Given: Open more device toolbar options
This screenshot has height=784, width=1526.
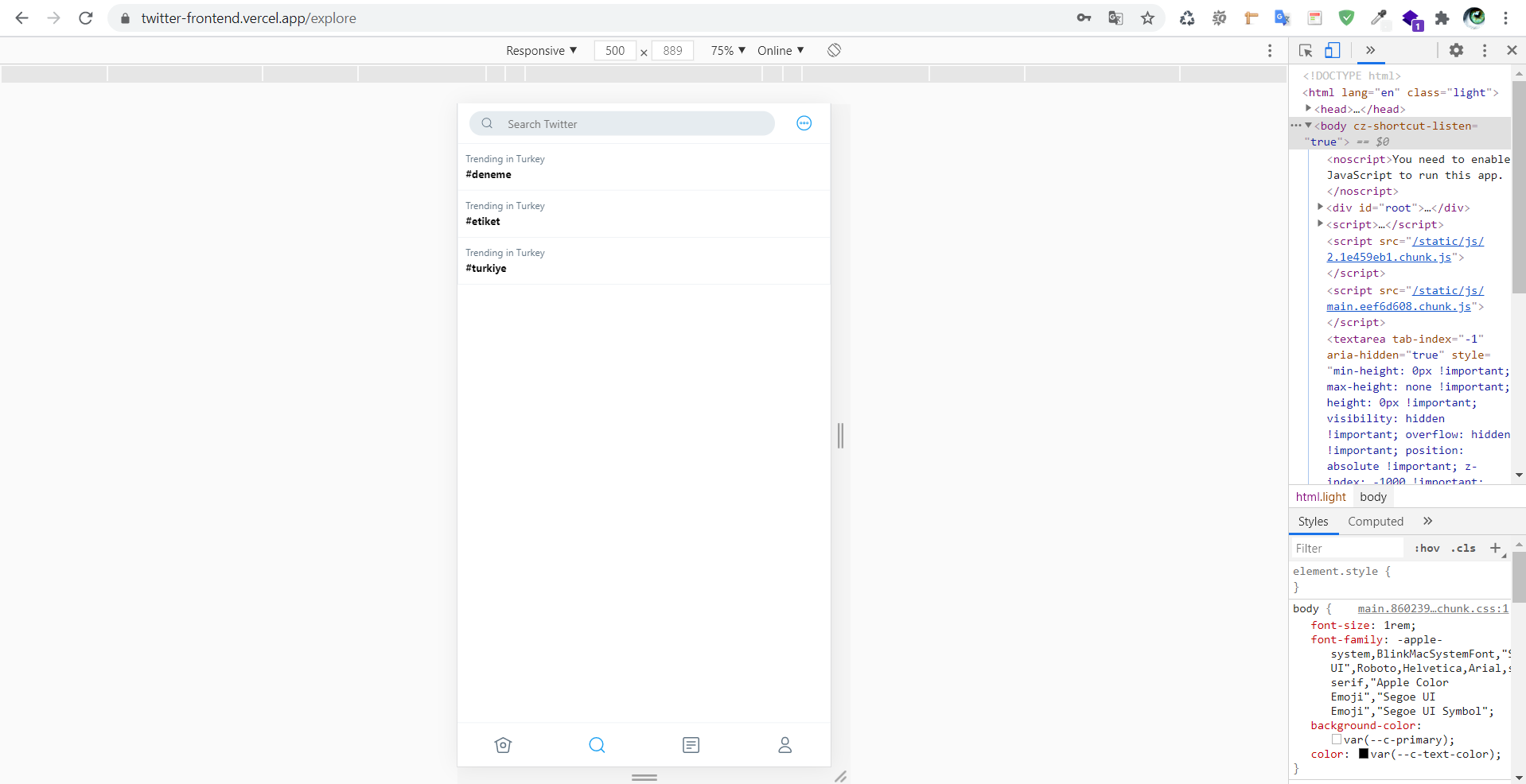Looking at the screenshot, I should tap(1270, 50).
